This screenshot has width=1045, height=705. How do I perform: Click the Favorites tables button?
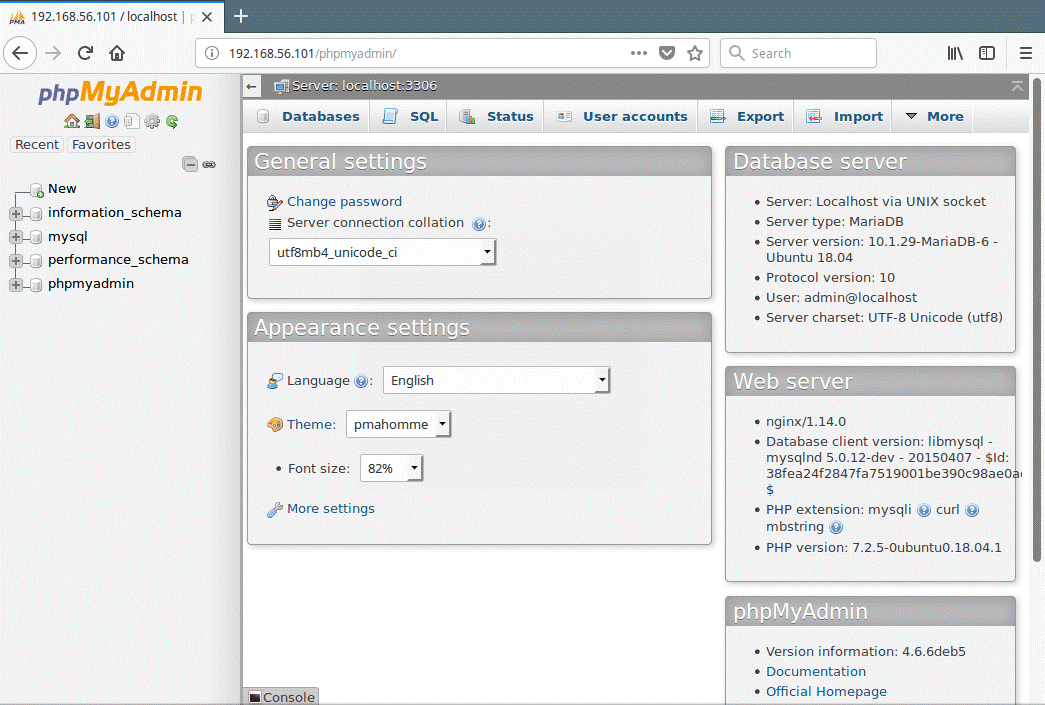coord(101,145)
